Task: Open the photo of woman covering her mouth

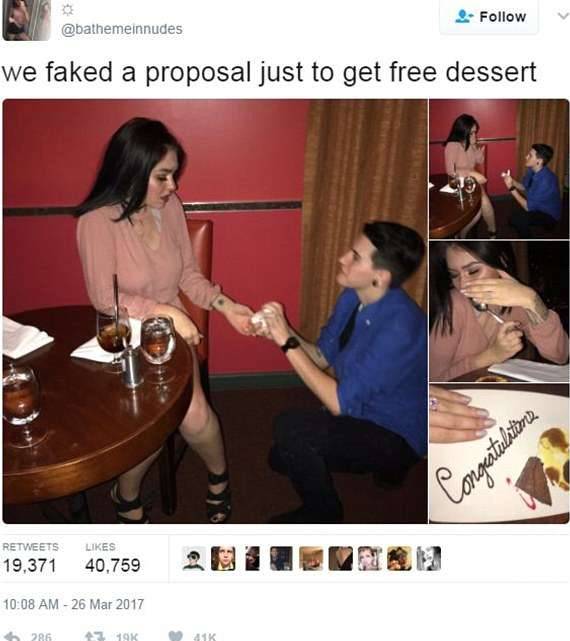Action: [x=499, y=311]
